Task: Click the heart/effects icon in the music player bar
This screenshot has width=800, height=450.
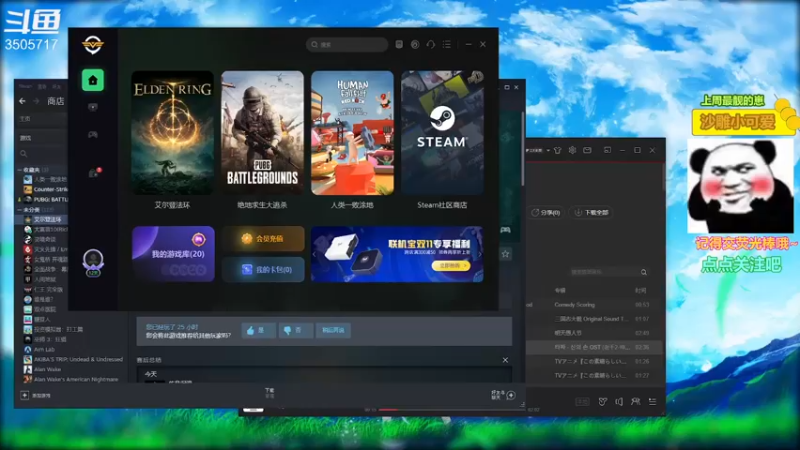Action: [603, 402]
